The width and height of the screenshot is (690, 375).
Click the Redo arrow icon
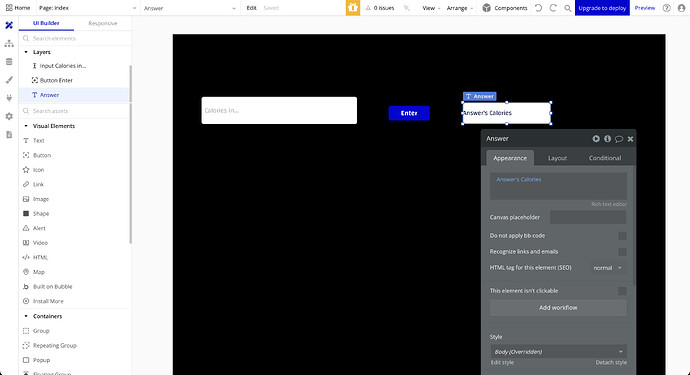tap(553, 8)
